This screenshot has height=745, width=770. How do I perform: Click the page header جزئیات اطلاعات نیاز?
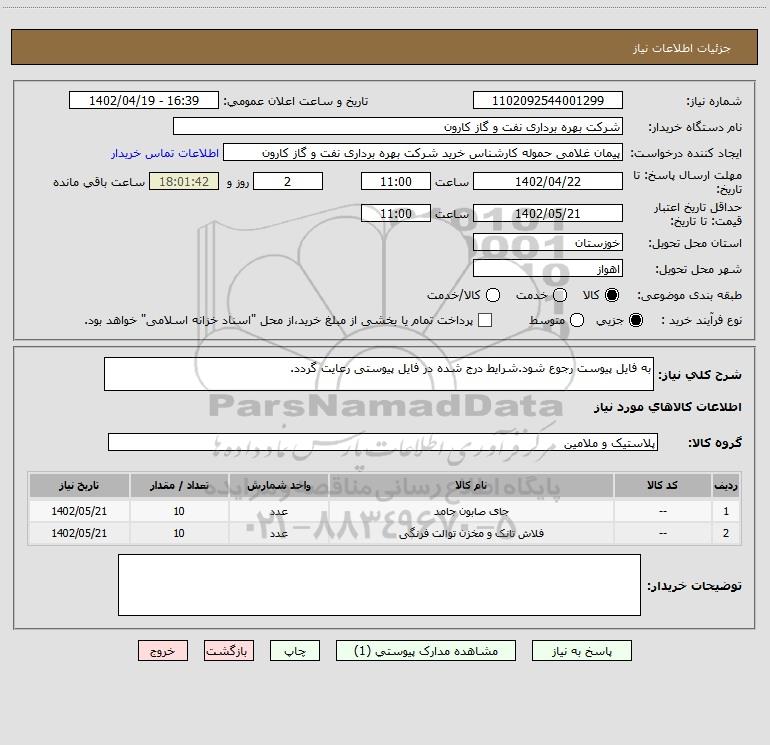(x=681, y=48)
